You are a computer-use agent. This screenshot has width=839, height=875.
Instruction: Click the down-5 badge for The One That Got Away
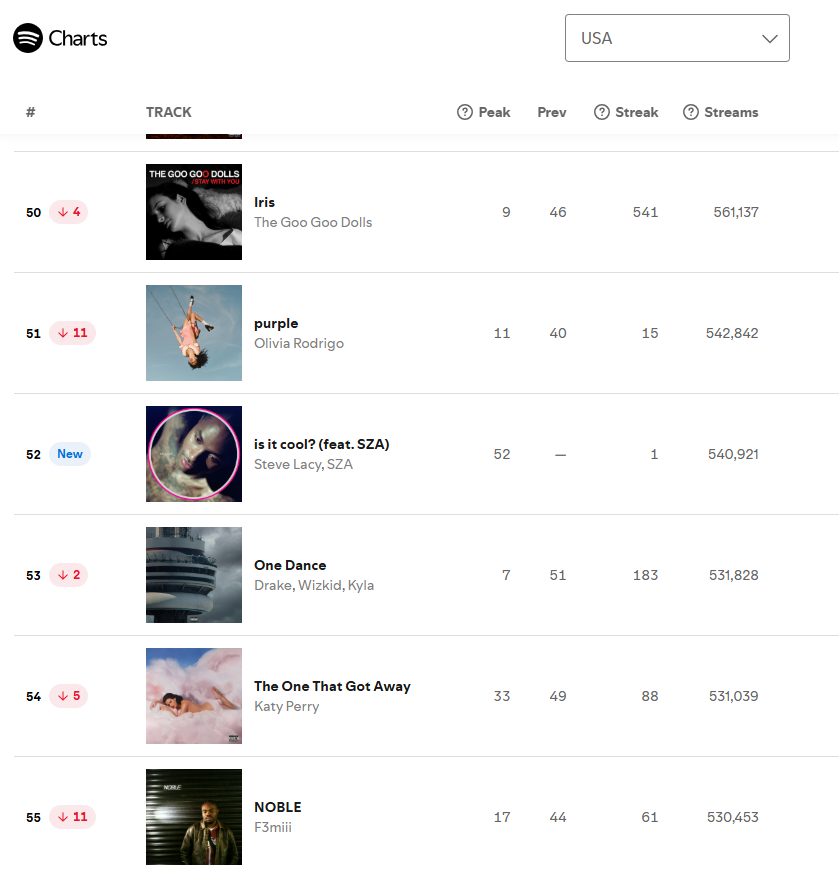[x=69, y=696]
